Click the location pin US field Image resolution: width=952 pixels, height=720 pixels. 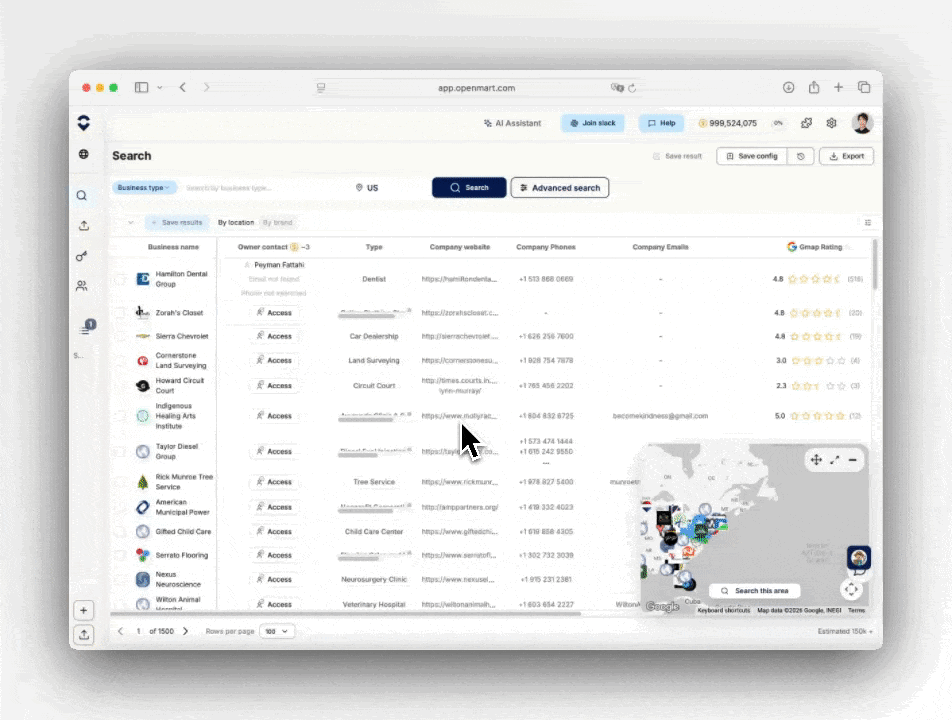(x=367, y=188)
